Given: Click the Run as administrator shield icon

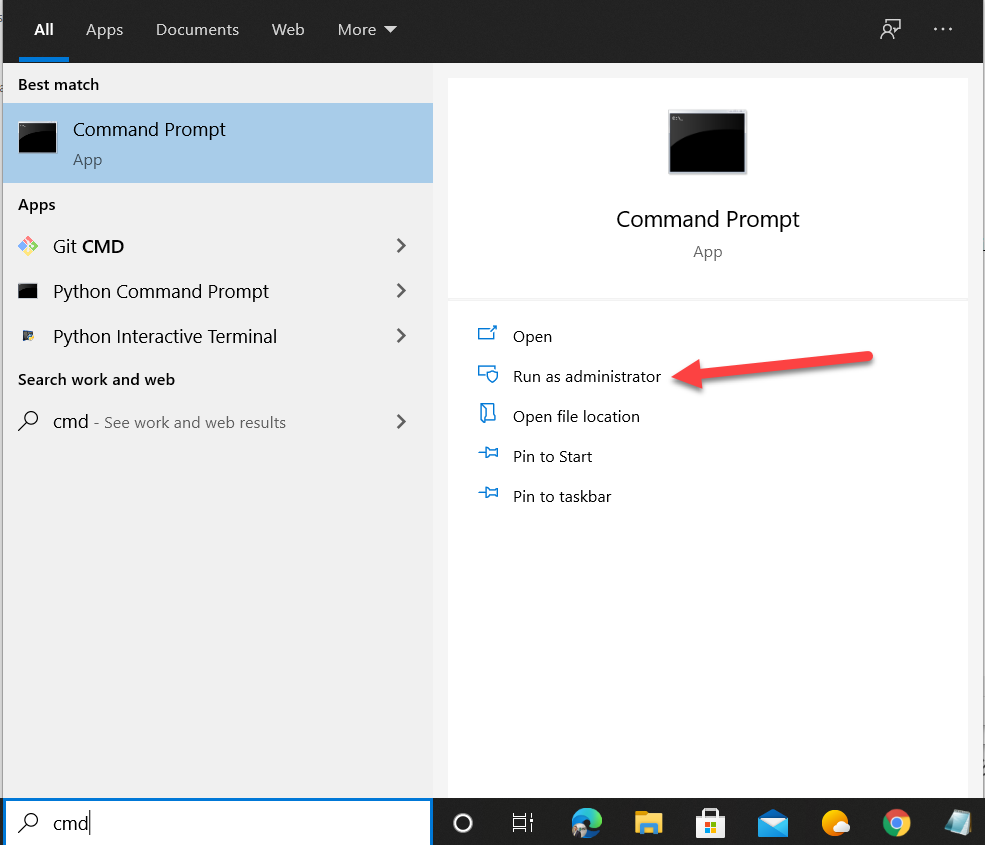Looking at the screenshot, I should (488, 374).
